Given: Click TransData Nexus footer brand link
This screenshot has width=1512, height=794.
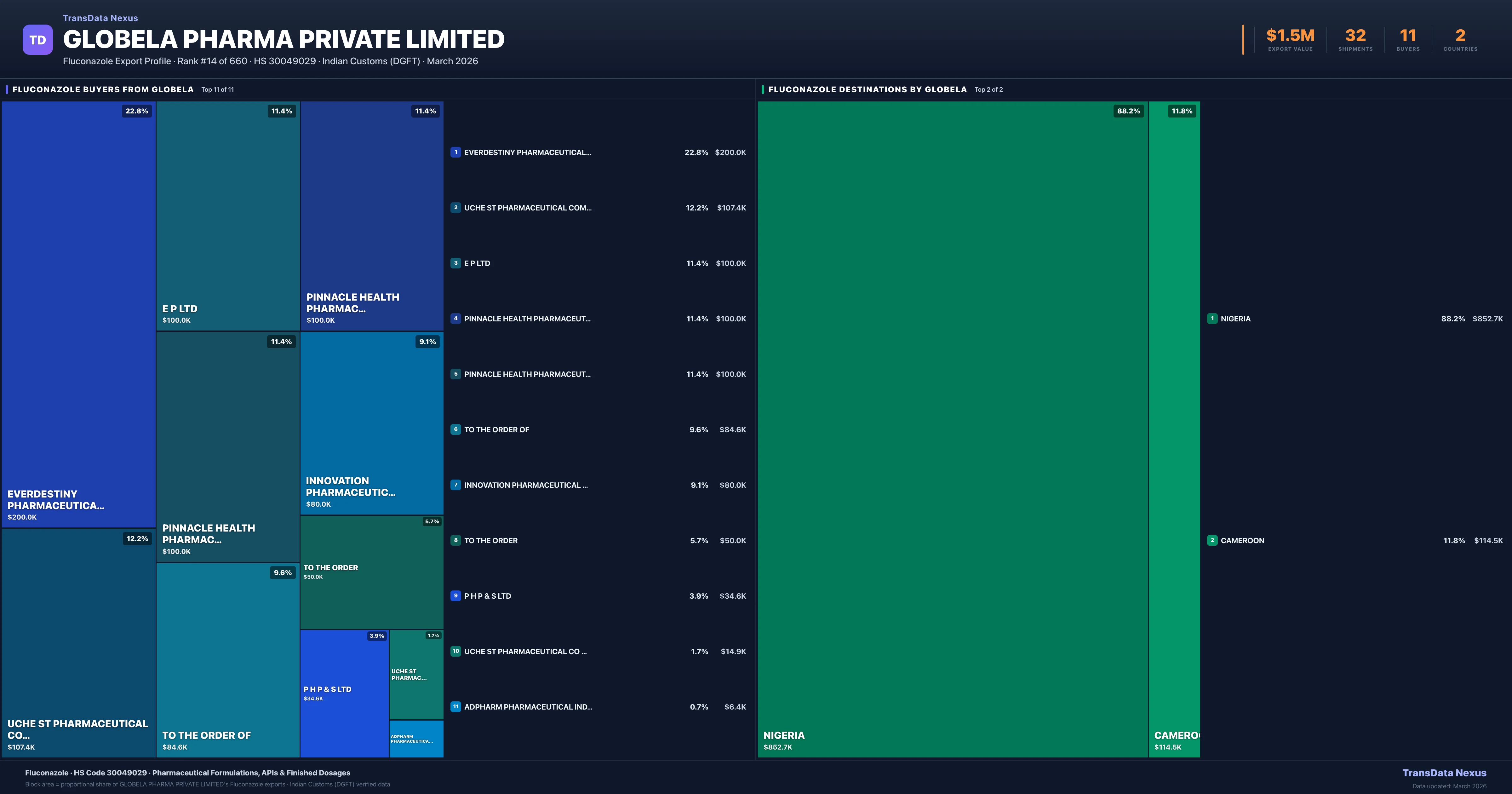Looking at the screenshot, I should [x=1444, y=773].
